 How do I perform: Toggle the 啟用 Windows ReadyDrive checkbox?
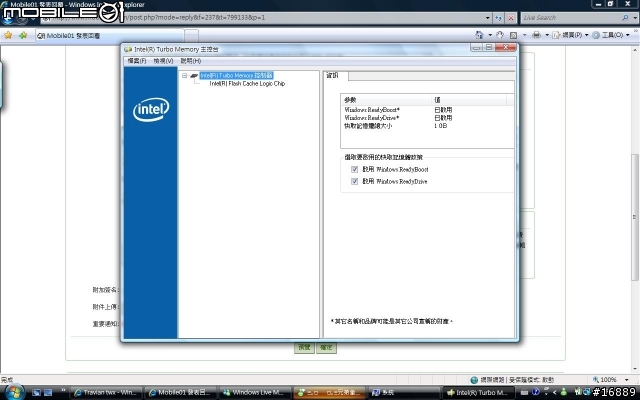[354, 181]
